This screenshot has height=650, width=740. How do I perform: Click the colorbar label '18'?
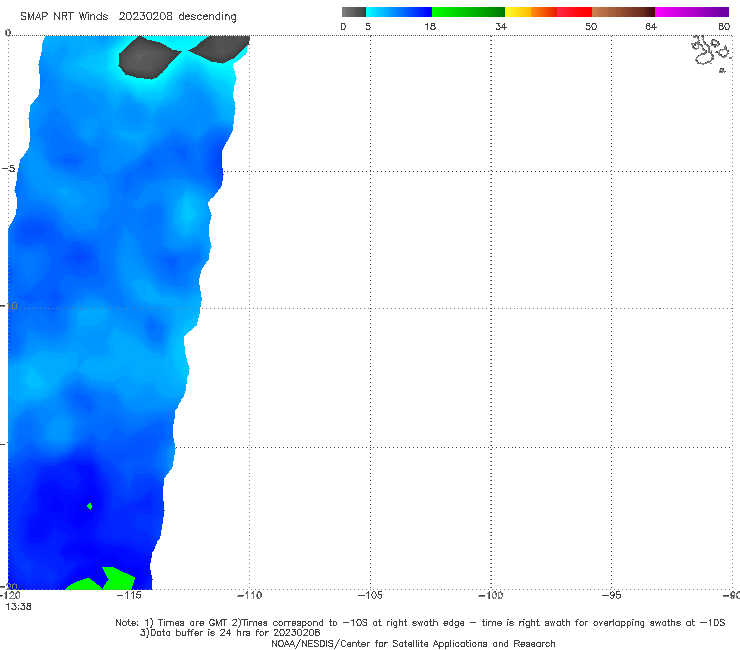point(430,27)
